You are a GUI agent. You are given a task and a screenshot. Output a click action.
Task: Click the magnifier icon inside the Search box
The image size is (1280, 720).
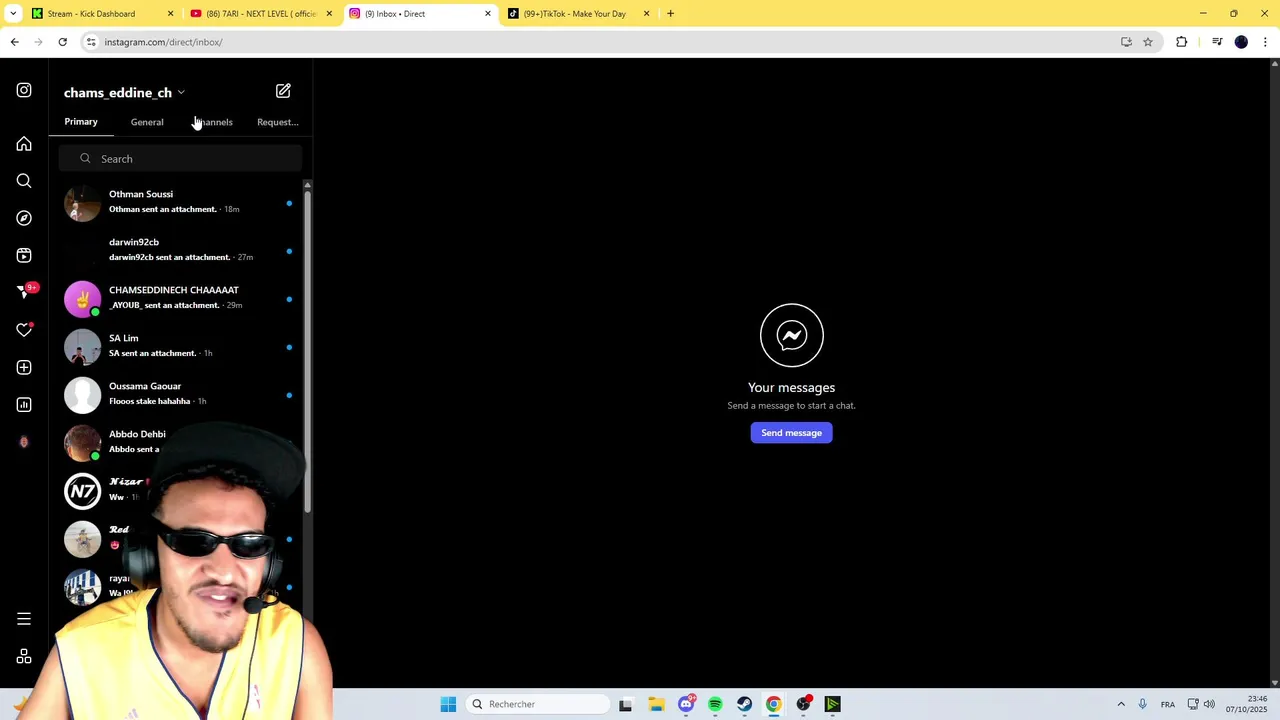tap(85, 159)
